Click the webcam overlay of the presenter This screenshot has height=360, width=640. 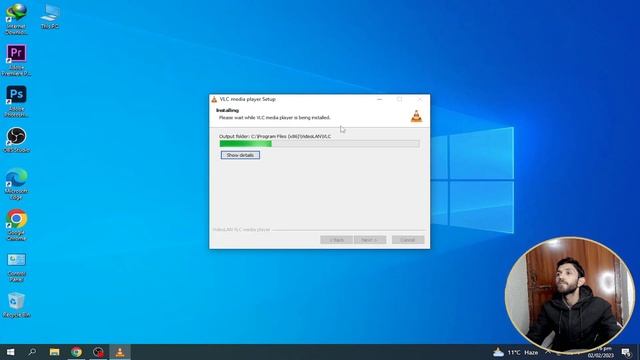[570, 295]
